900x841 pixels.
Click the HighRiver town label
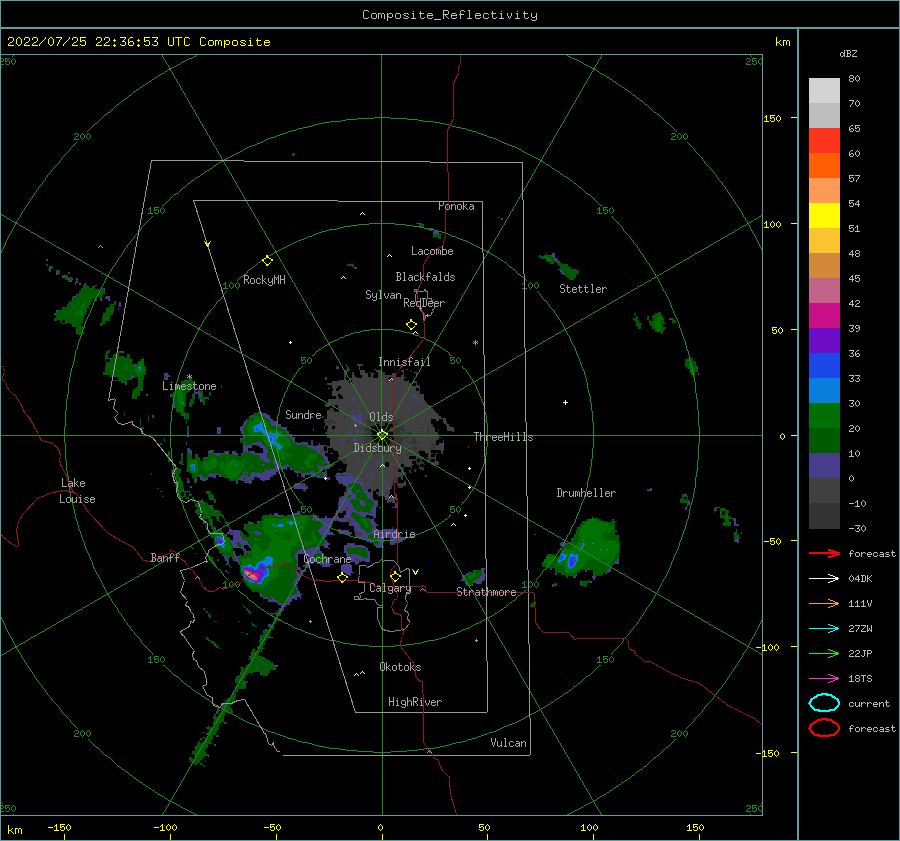coord(415,703)
